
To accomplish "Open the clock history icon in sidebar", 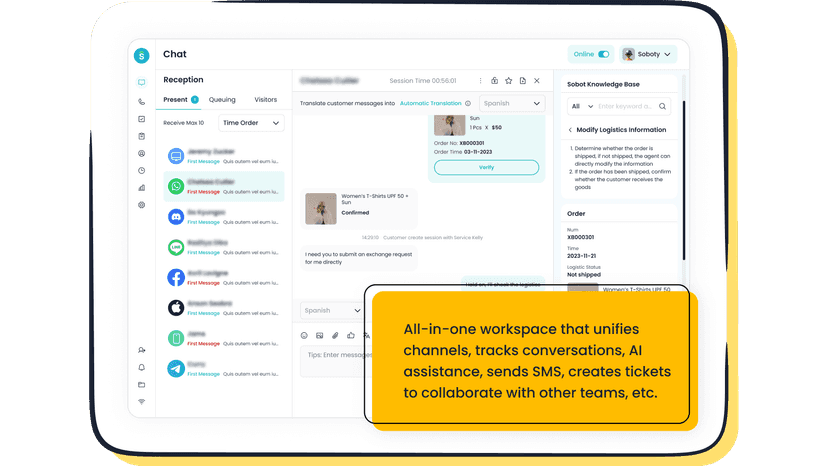I will pyautogui.click(x=142, y=171).
